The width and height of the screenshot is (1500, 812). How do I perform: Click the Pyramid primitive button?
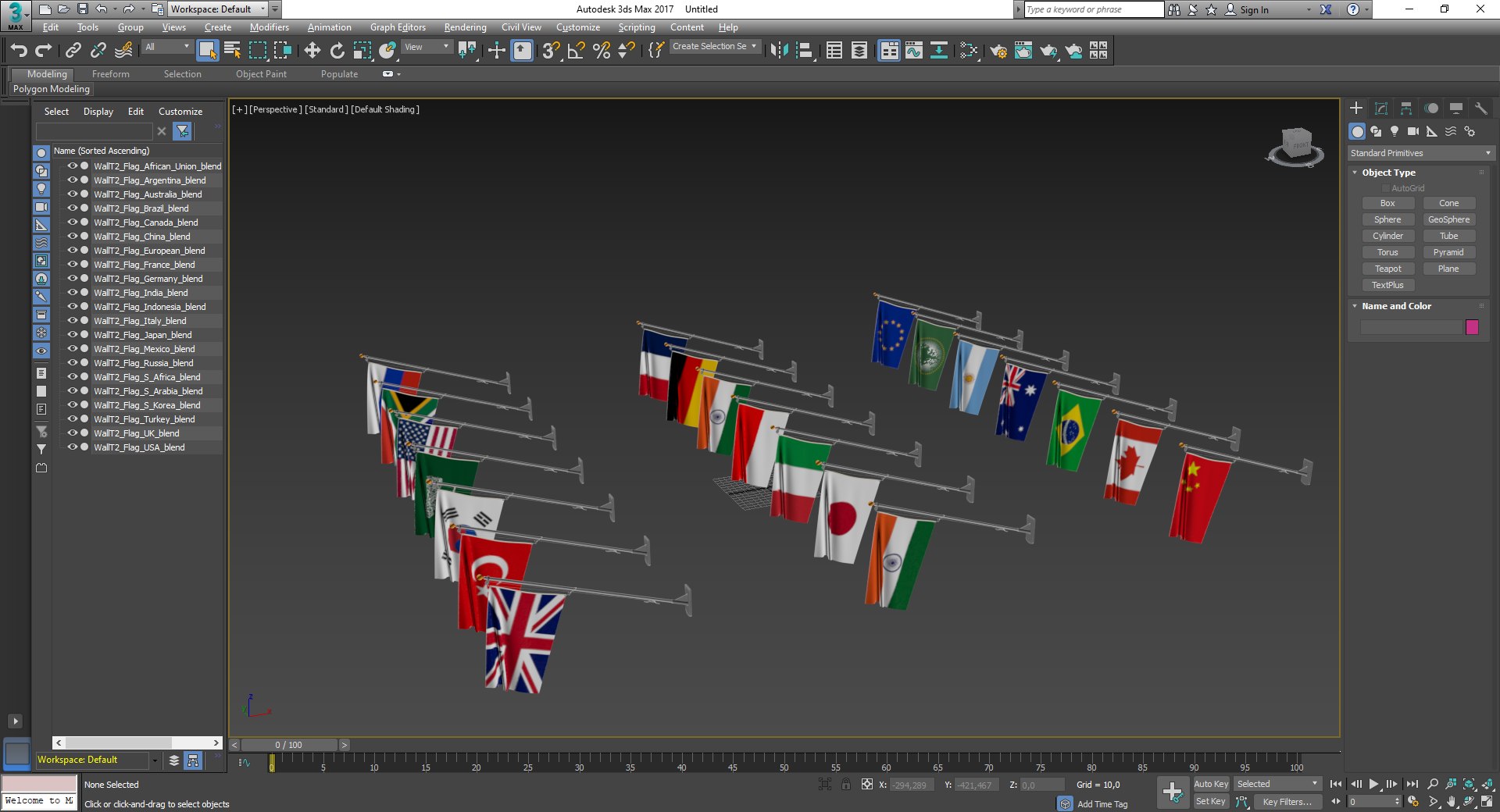[x=1449, y=252]
